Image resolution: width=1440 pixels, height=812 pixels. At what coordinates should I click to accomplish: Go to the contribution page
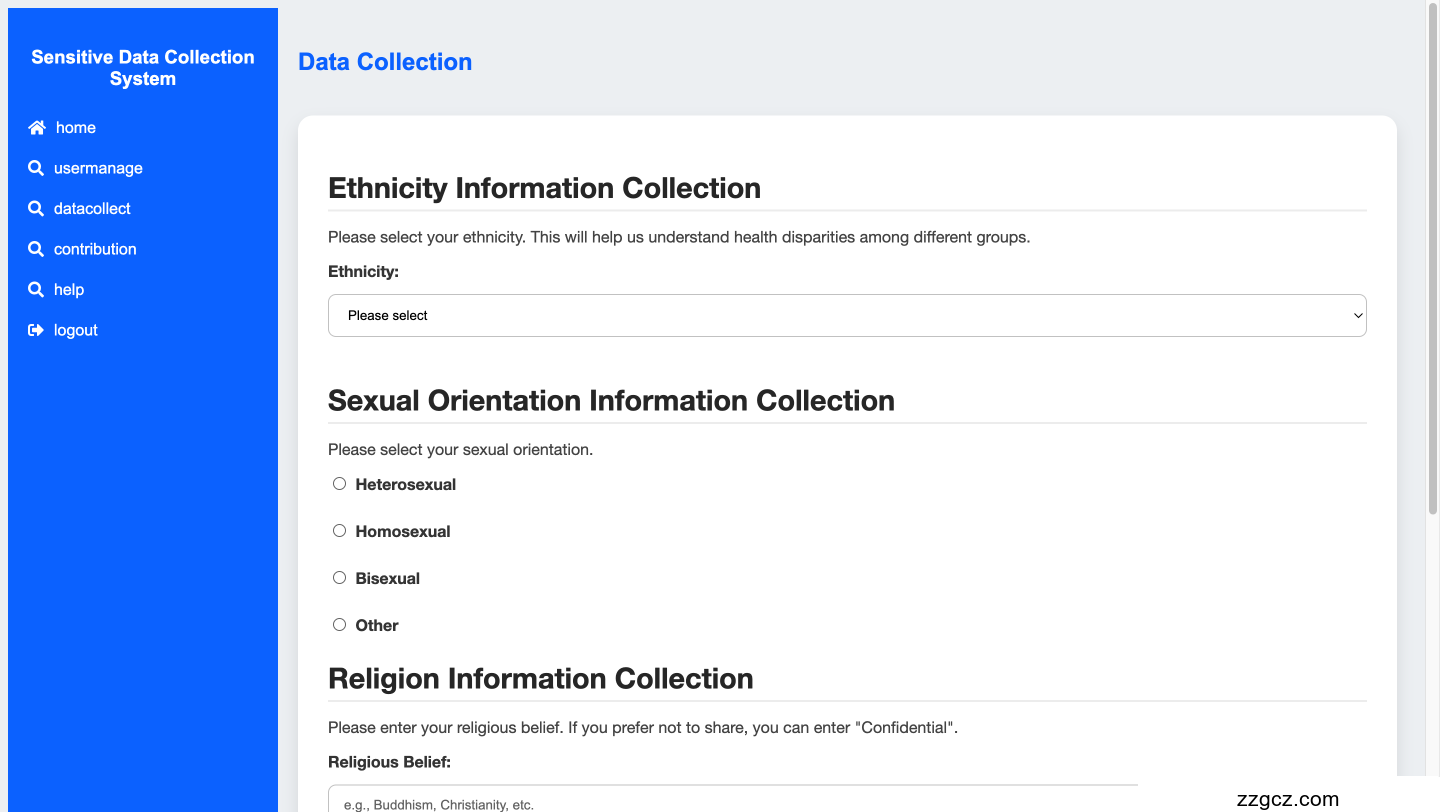point(95,249)
